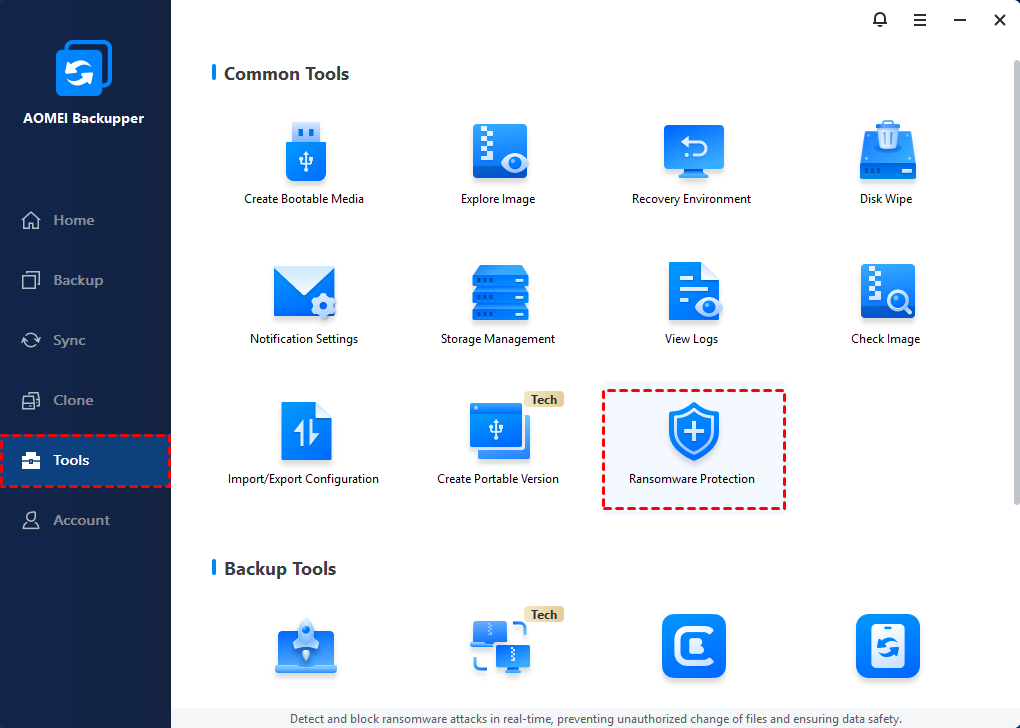The width and height of the screenshot is (1020, 728).
Task: Select the Tools sidebar item
Action: (x=85, y=460)
